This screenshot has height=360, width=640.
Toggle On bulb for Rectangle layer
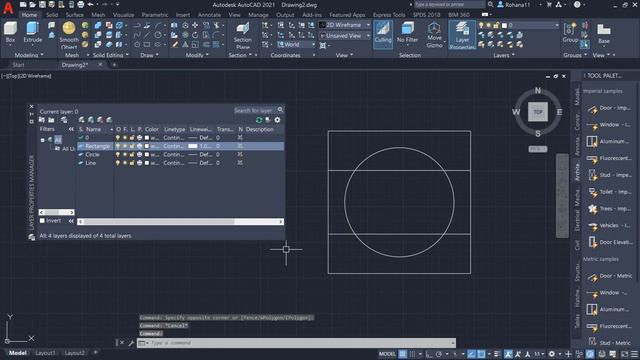click(118, 146)
